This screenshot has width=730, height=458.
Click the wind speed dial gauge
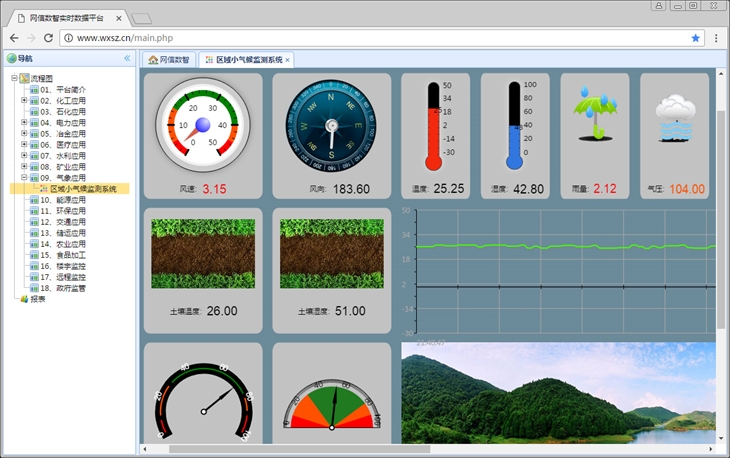point(203,125)
